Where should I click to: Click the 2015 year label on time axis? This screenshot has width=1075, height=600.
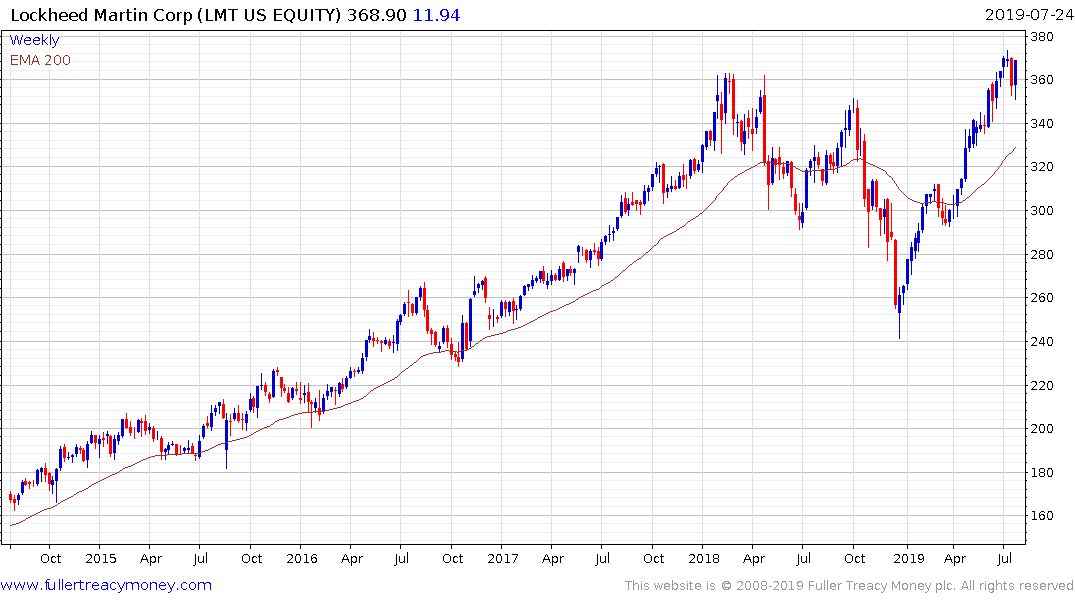(101, 558)
